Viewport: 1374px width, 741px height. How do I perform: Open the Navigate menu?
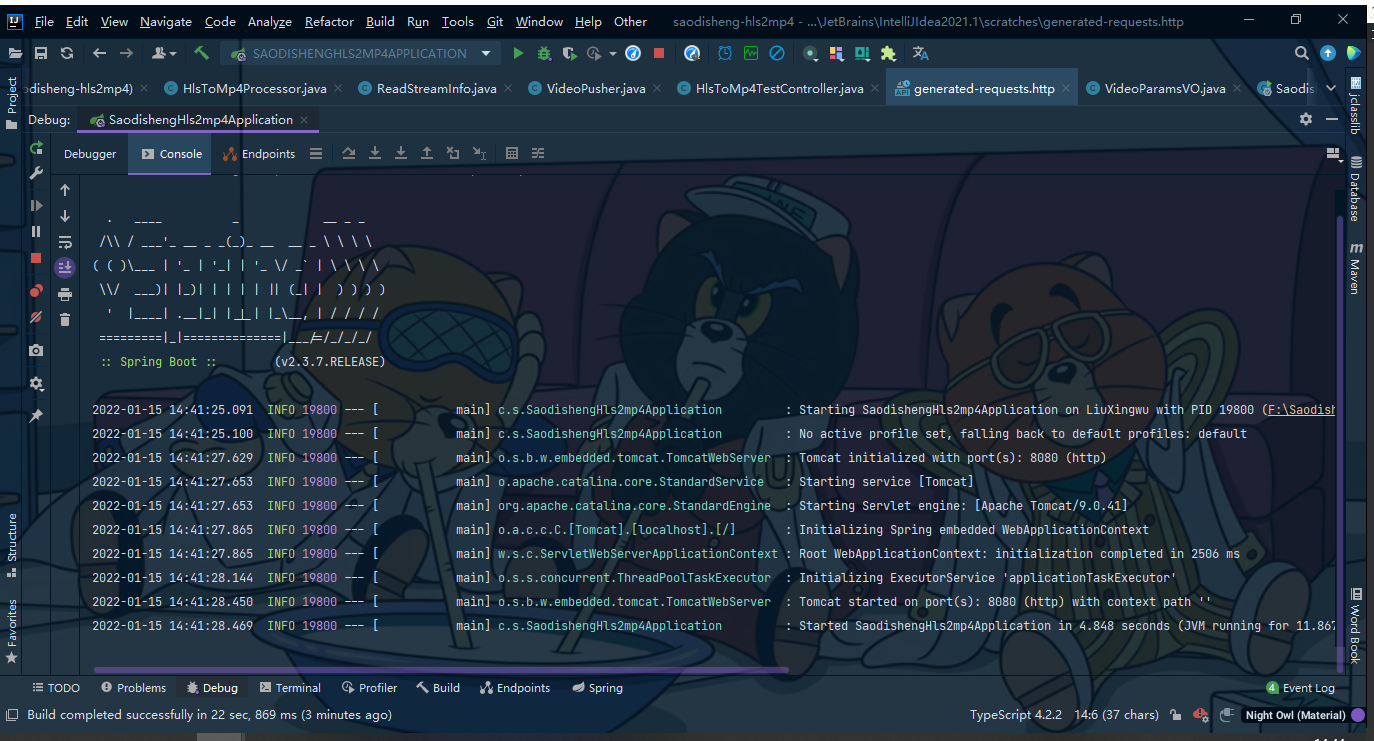pos(166,21)
